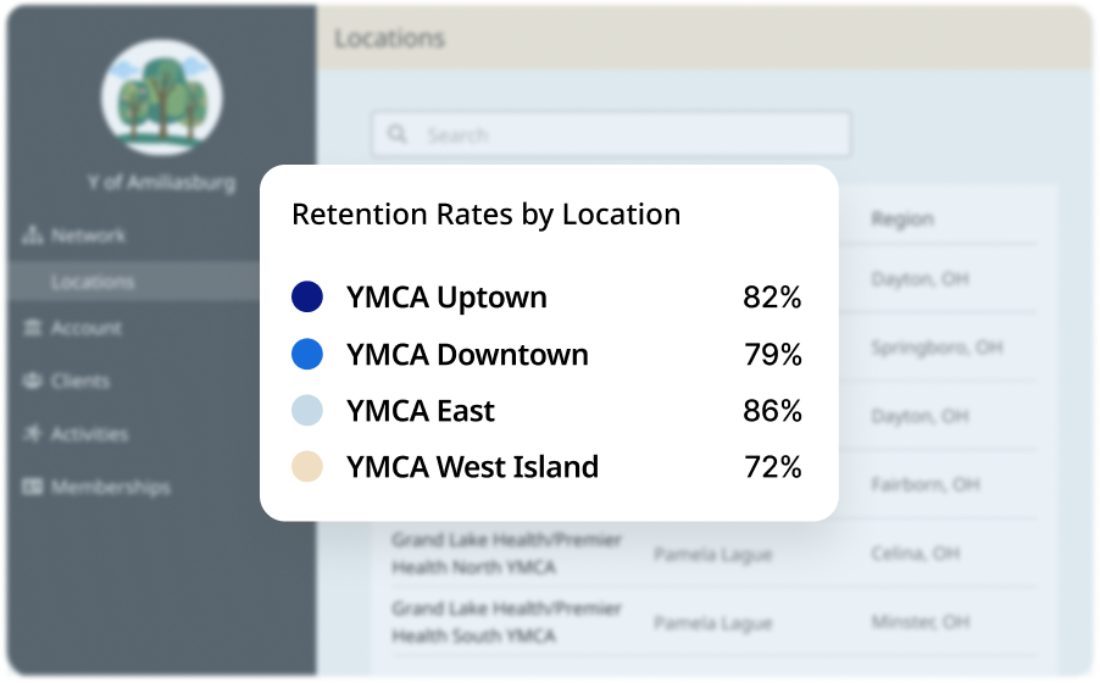Toggle the YMCA Downtown legend dot
1100x683 pixels.
308,354
